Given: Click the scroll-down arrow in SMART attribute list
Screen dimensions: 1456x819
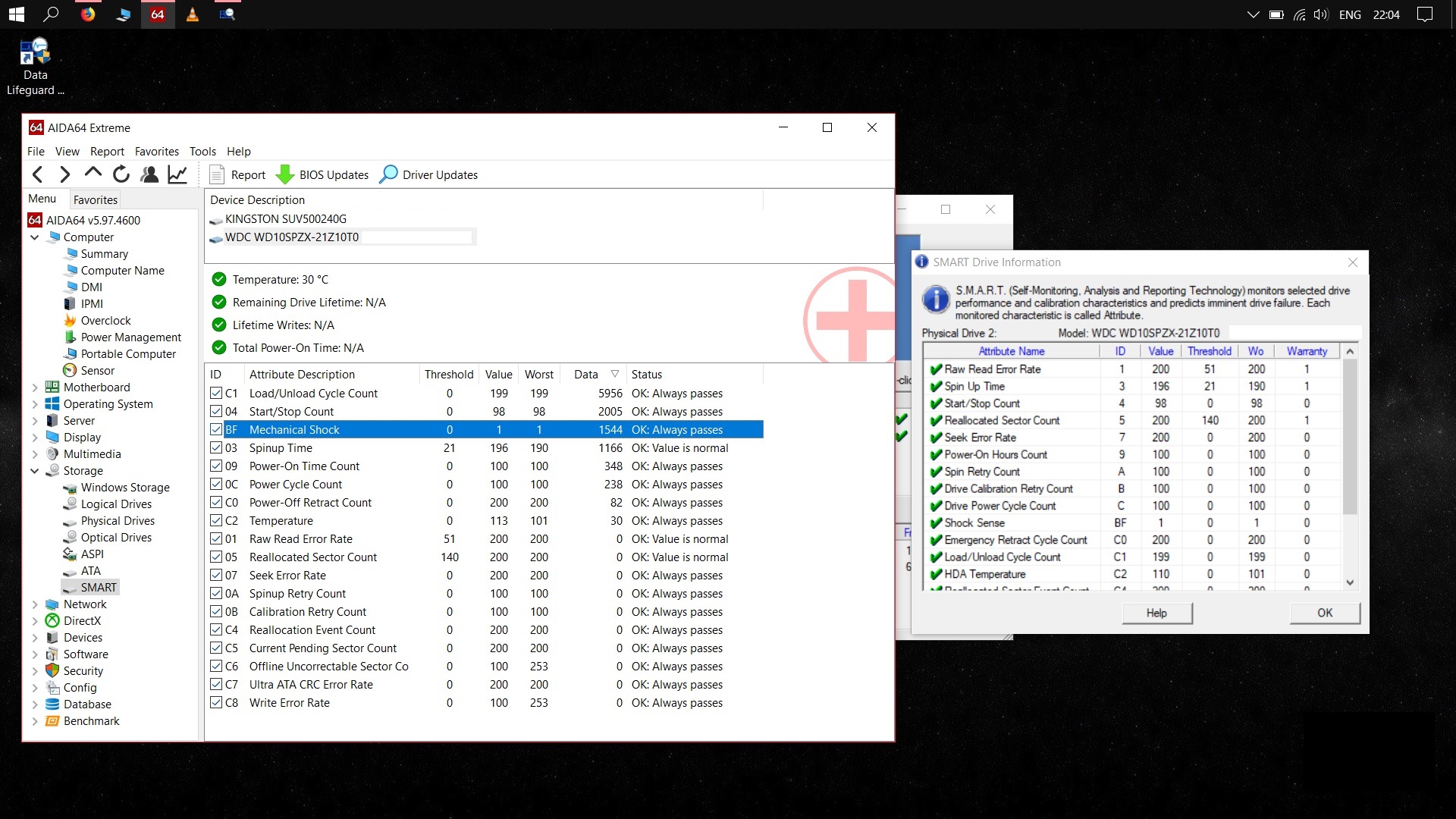Looking at the screenshot, I should pyautogui.click(x=1350, y=582).
